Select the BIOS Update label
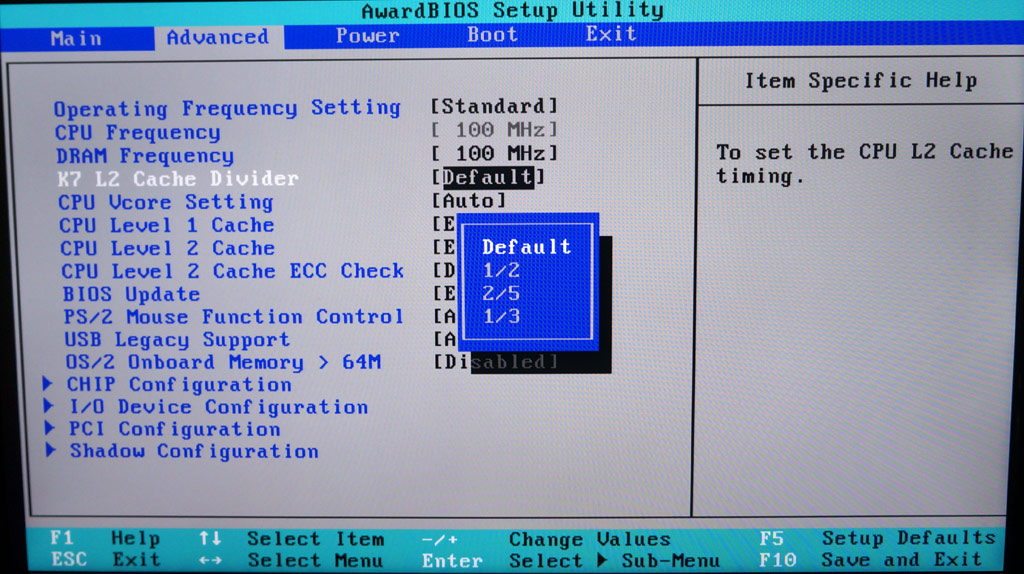The width and height of the screenshot is (1024, 574). pos(131,294)
